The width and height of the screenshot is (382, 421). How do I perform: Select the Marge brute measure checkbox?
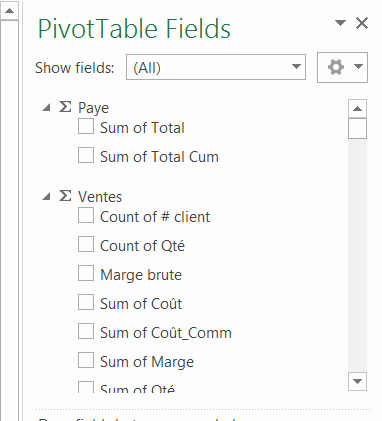(86, 273)
